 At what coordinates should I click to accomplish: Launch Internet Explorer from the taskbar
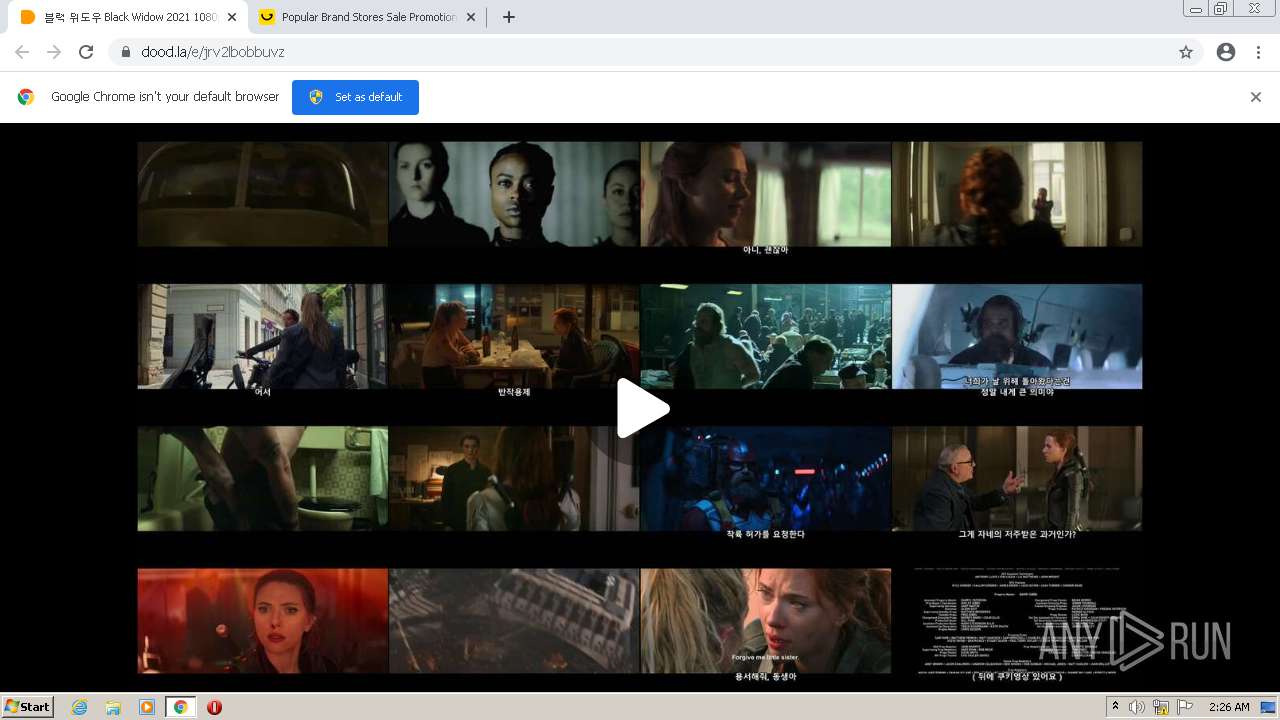pos(79,707)
